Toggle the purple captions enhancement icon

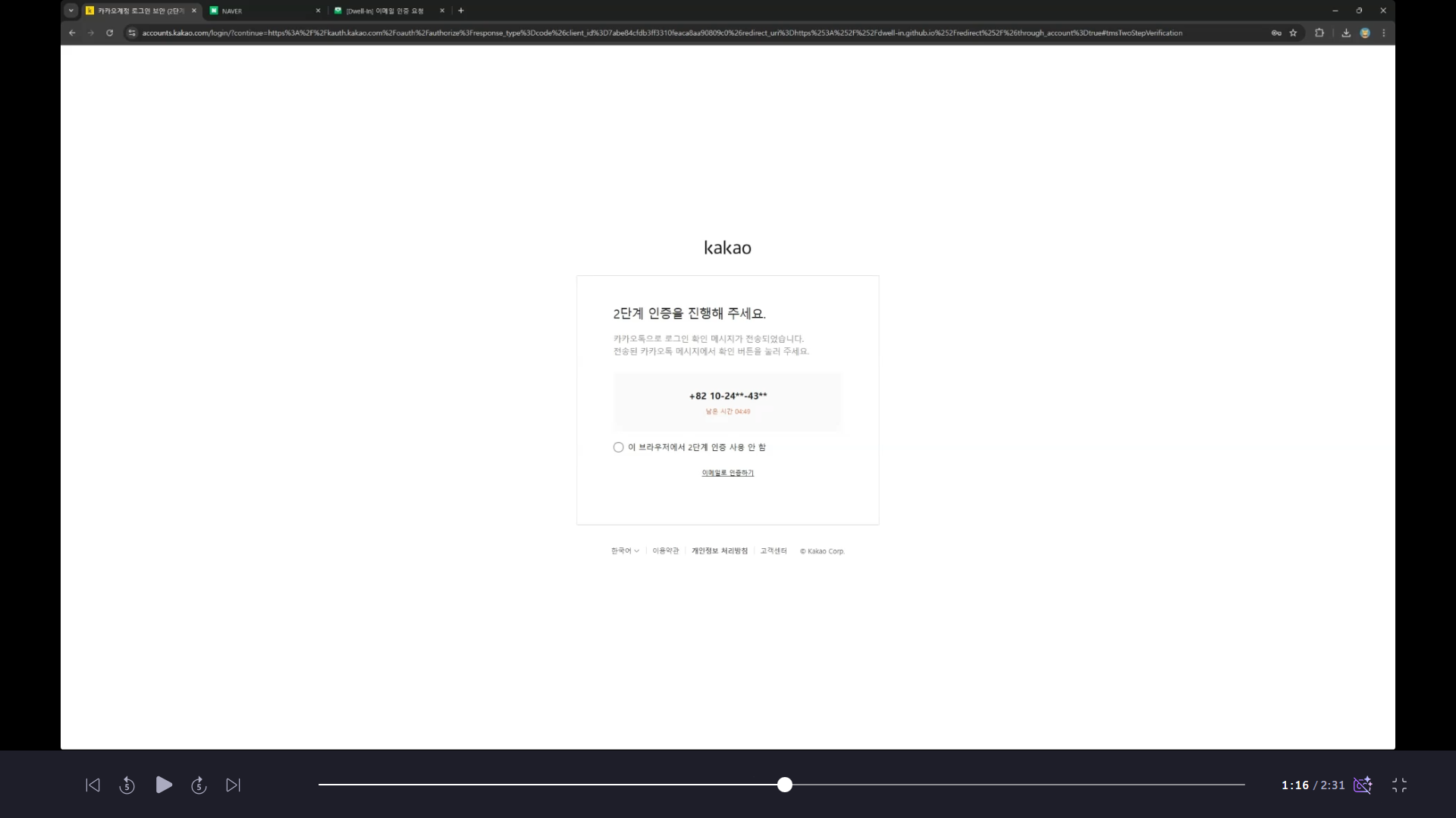coord(1363,785)
